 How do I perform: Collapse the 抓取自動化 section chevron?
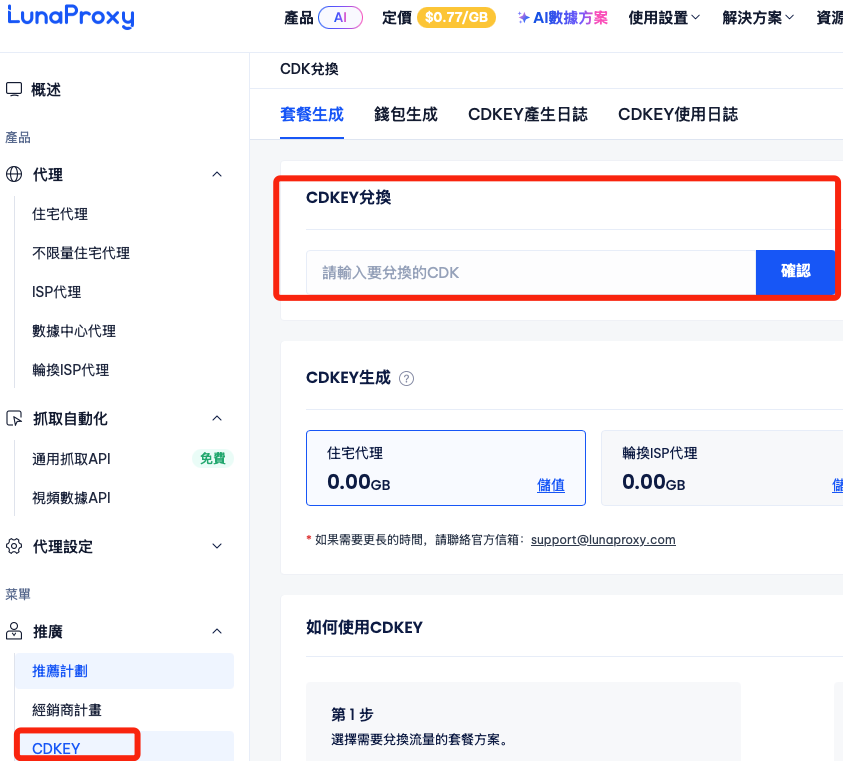(x=217, y=418)
